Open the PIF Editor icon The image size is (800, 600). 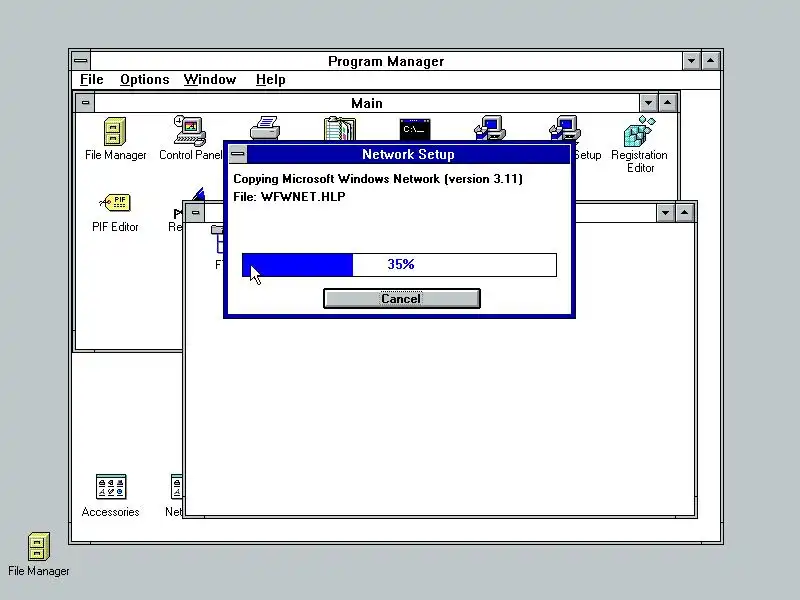tap(115, 203)
